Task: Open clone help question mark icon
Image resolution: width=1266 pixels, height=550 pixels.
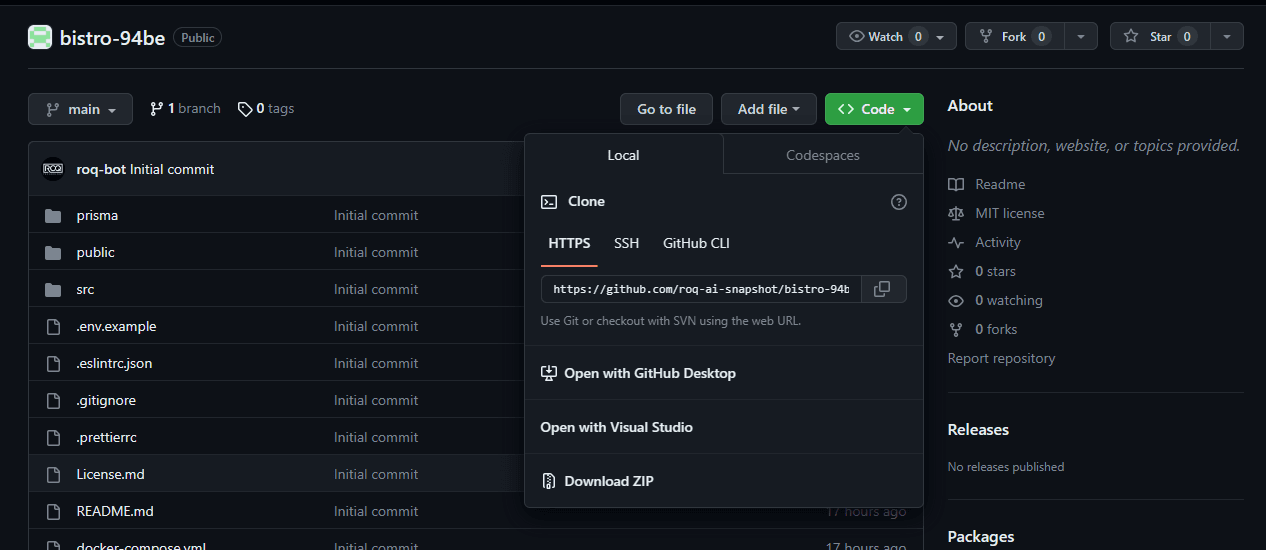Action: tap(899, 202)
